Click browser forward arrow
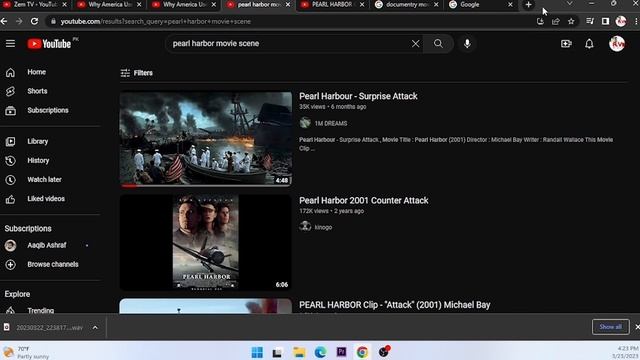The width and height of the screenshot is (640, 360). 19,21
